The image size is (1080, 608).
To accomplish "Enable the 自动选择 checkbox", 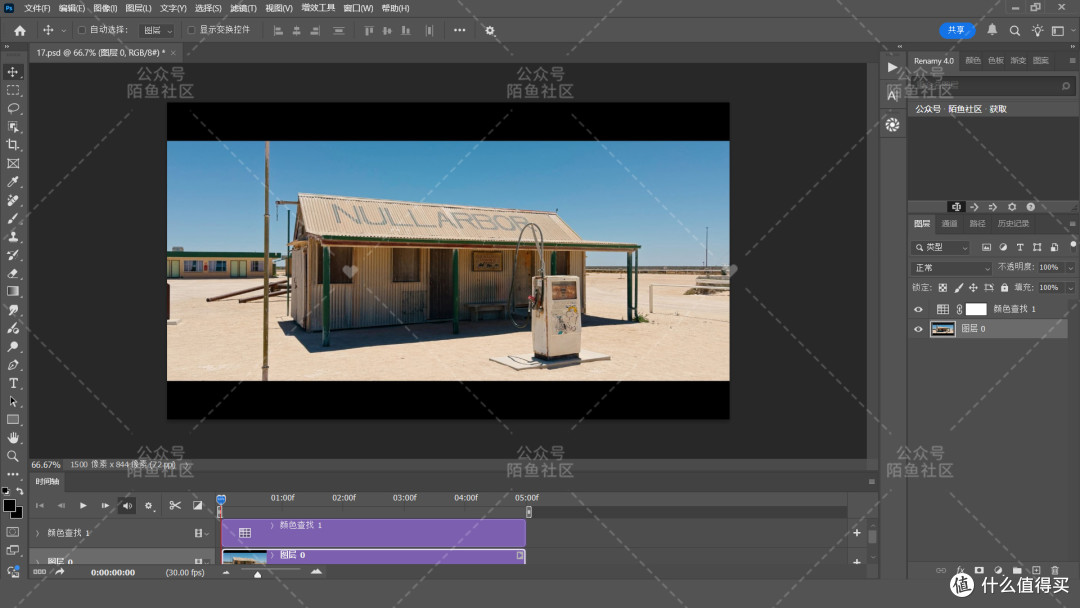I will pyautogui.click(x=82, y=30).
